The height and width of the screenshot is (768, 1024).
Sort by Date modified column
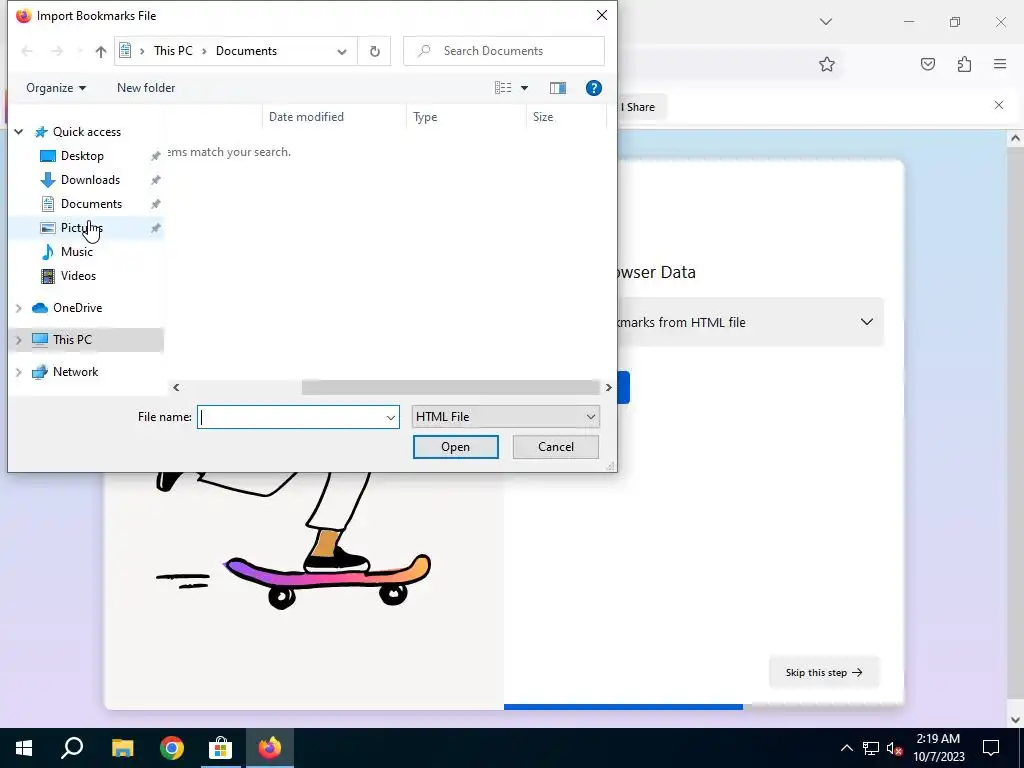[334, 117]
